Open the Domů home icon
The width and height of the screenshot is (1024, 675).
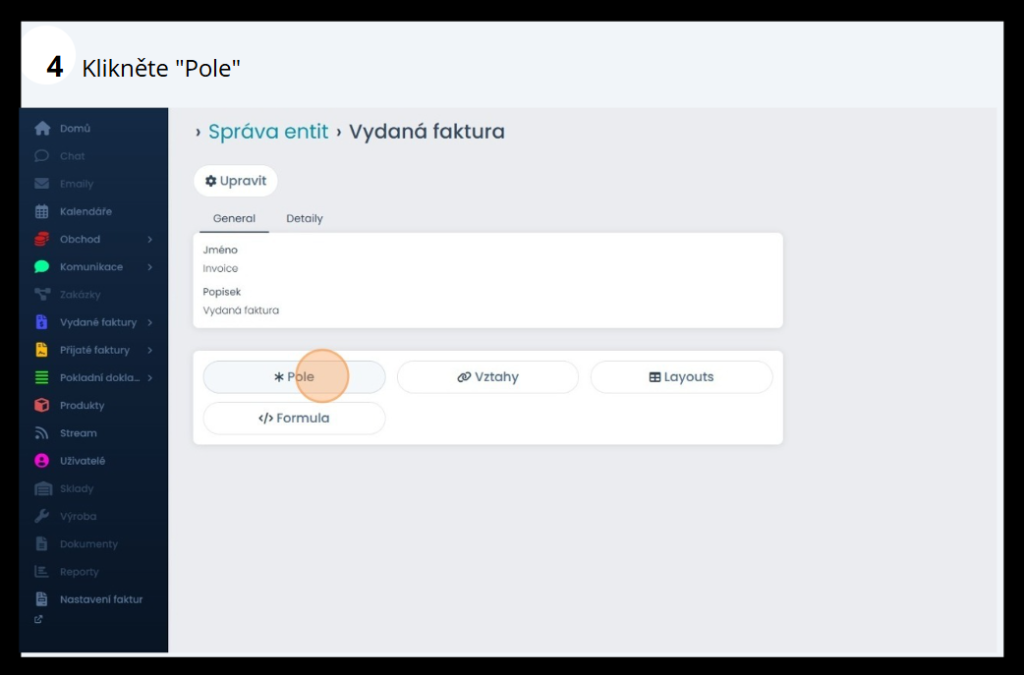(x=42, y=128)
